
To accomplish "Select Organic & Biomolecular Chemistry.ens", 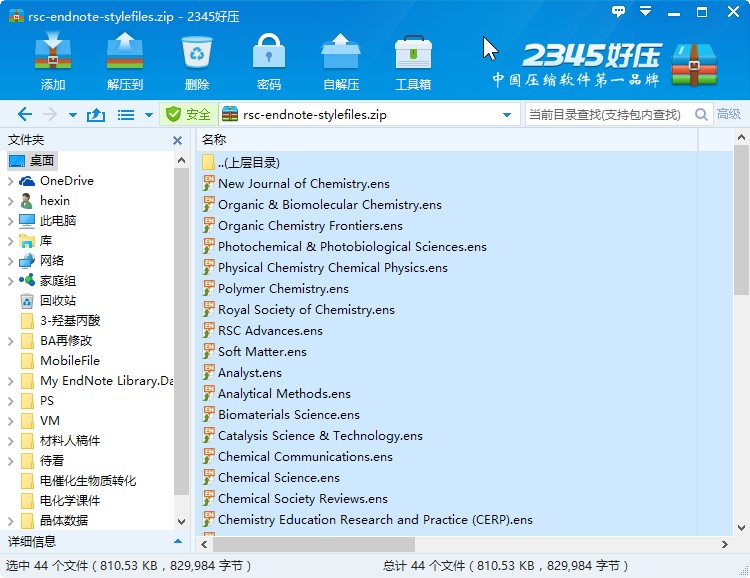I will [330, 205].
